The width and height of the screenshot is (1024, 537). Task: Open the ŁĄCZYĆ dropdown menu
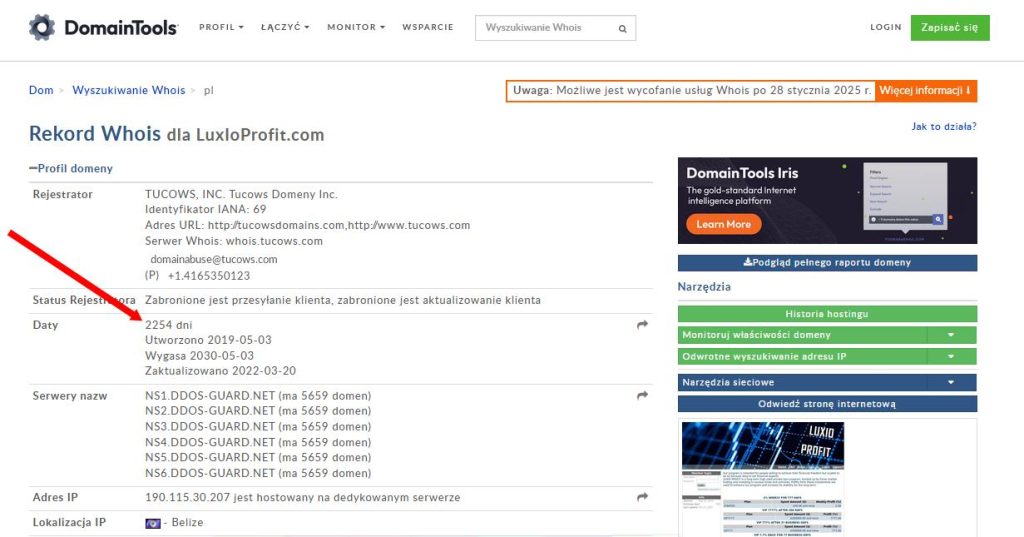(x=285, y=27)
